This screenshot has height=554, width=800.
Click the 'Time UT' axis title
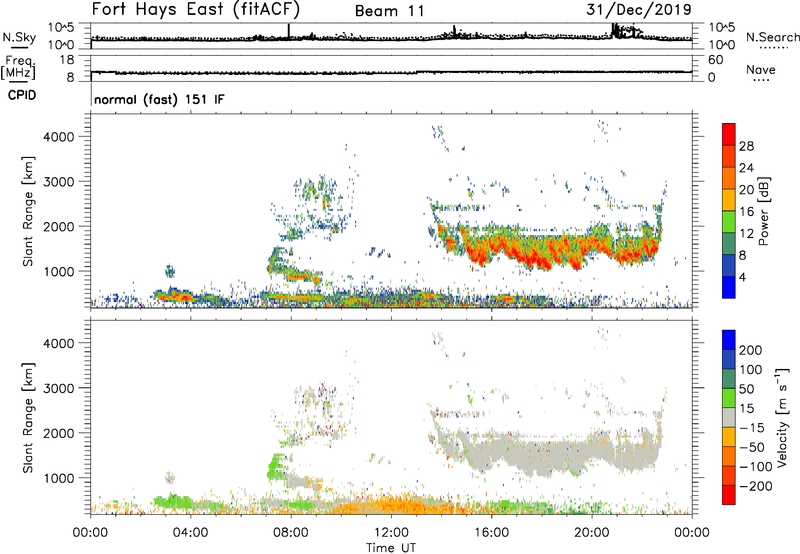[x=391, y=547]
